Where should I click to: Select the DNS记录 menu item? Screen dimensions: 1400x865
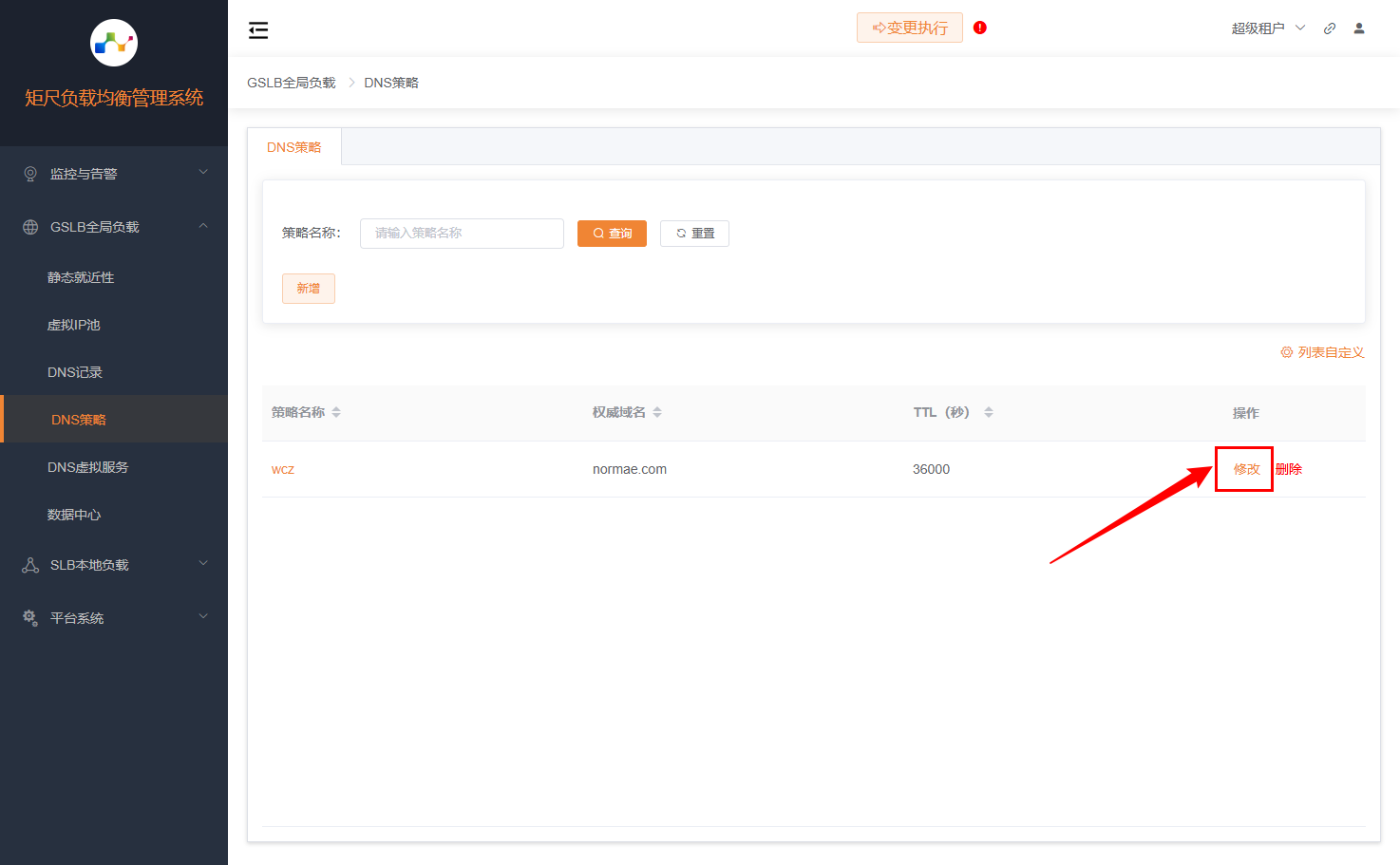point(75,372)
